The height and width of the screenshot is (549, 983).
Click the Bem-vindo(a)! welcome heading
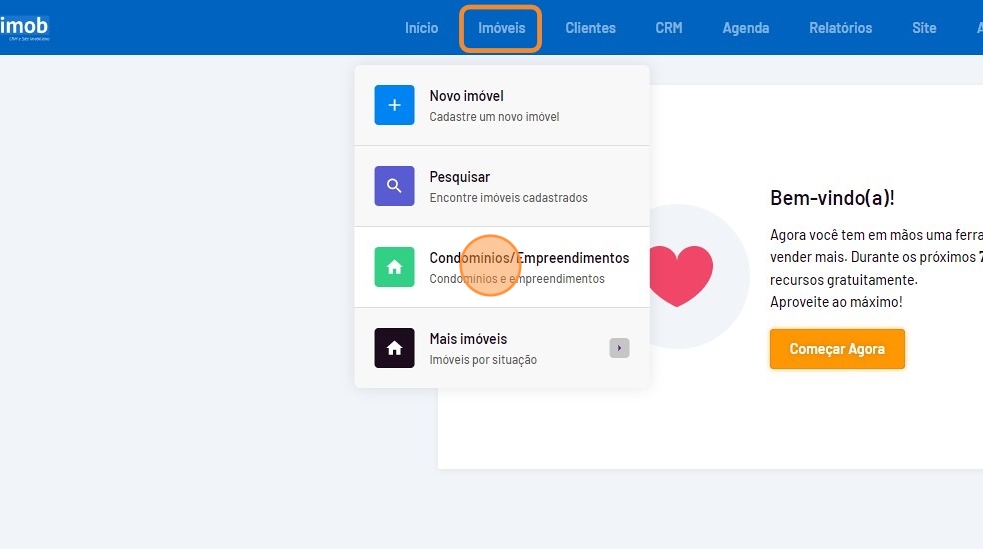coord(832,198)
